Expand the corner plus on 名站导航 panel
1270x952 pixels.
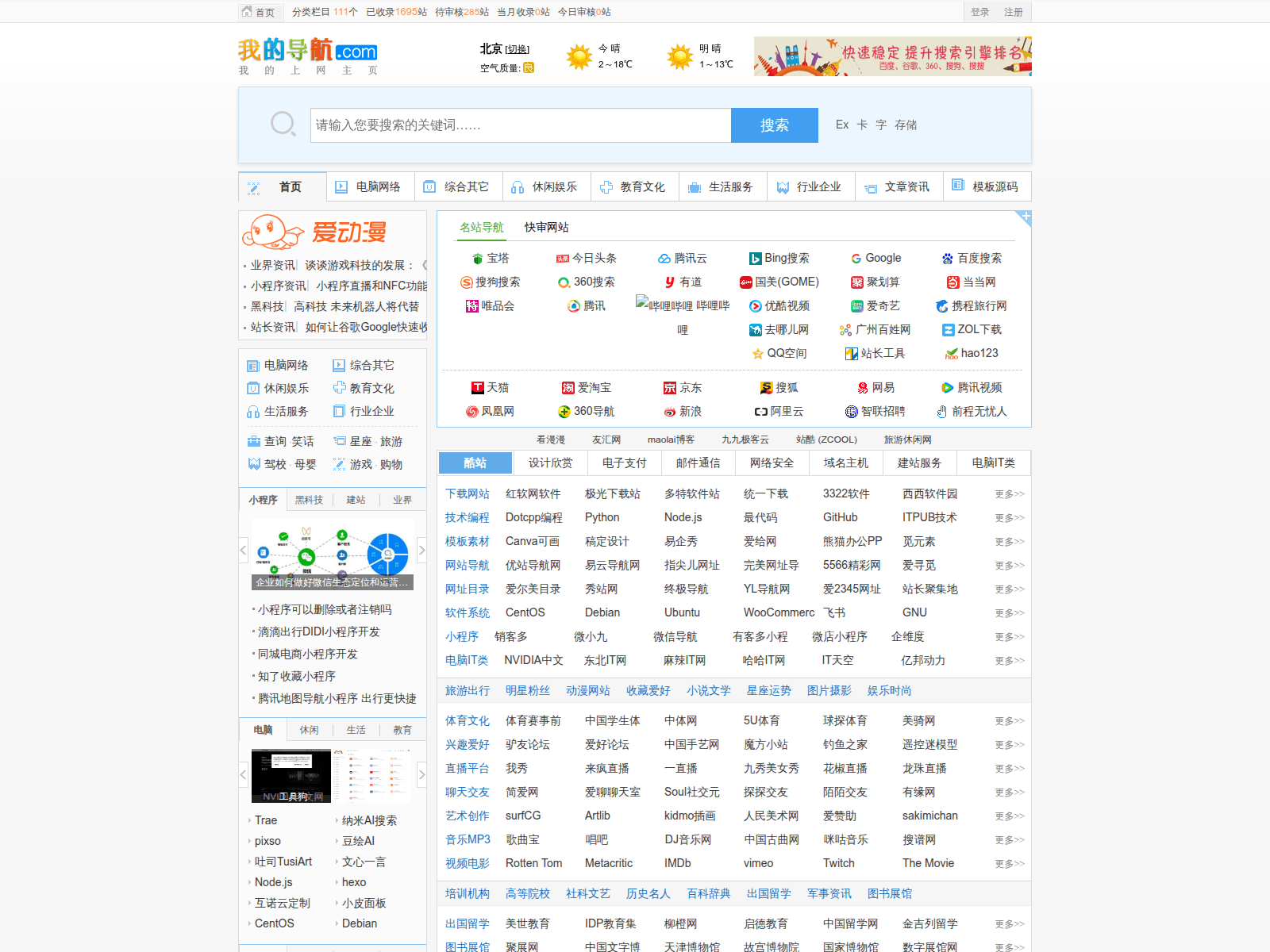tap(1025, 217)
